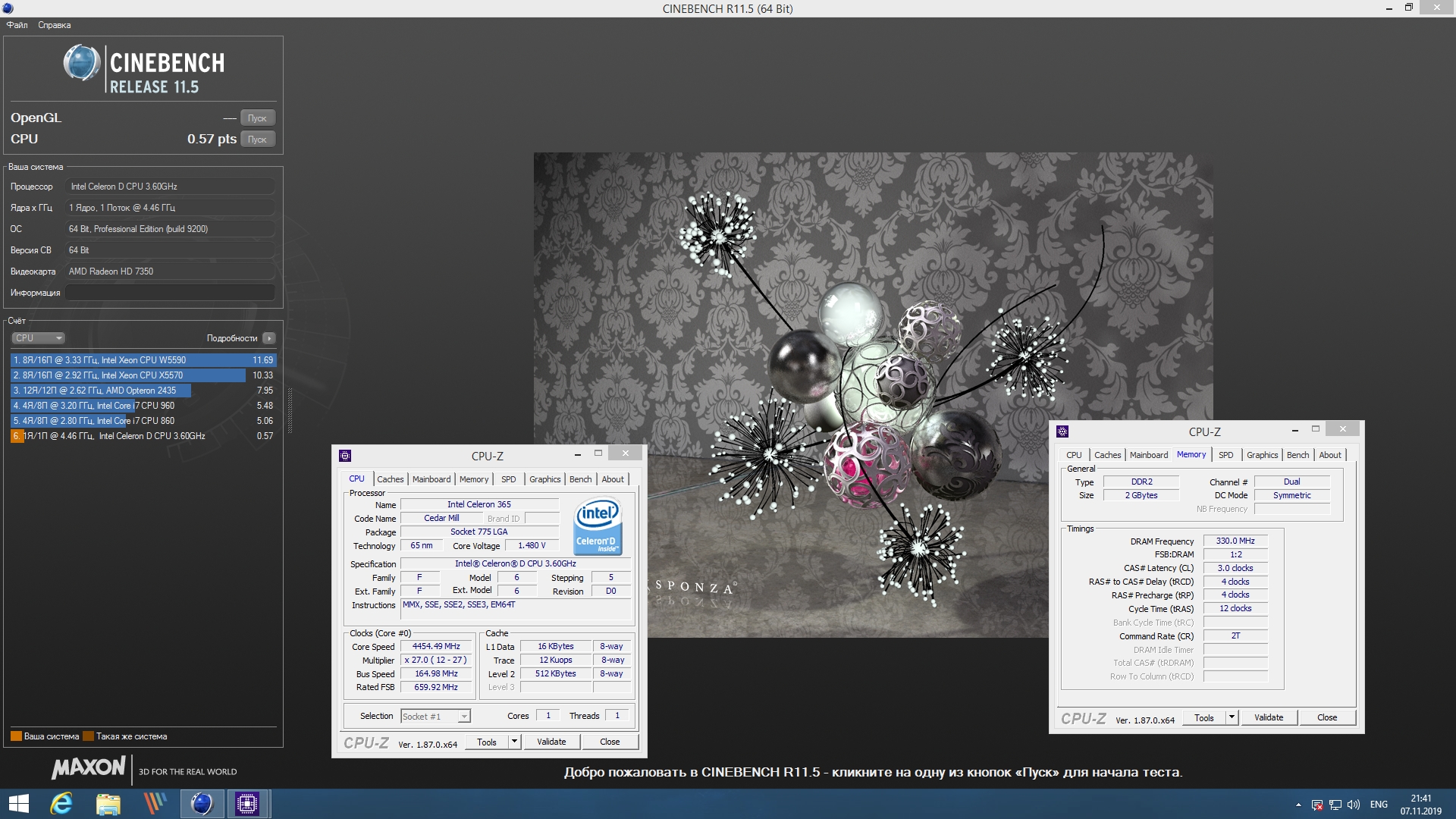Open Tools dropdown arrow in right CPU-Z window
This screenshot has height=819, width=1456.
(x=1232, y=718)
